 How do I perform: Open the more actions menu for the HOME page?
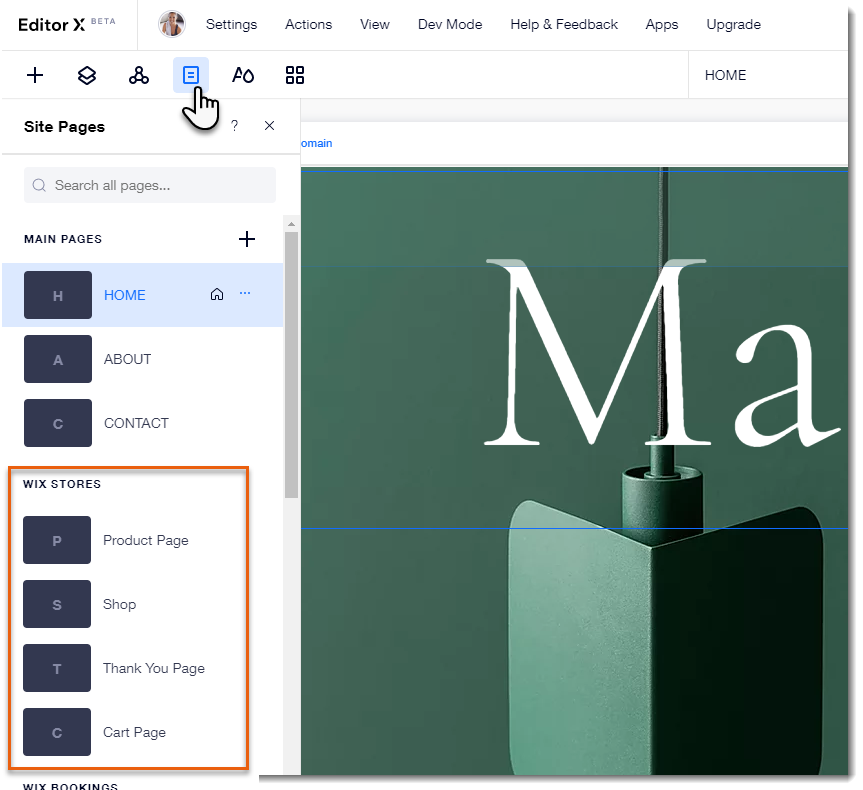(245, 294)
